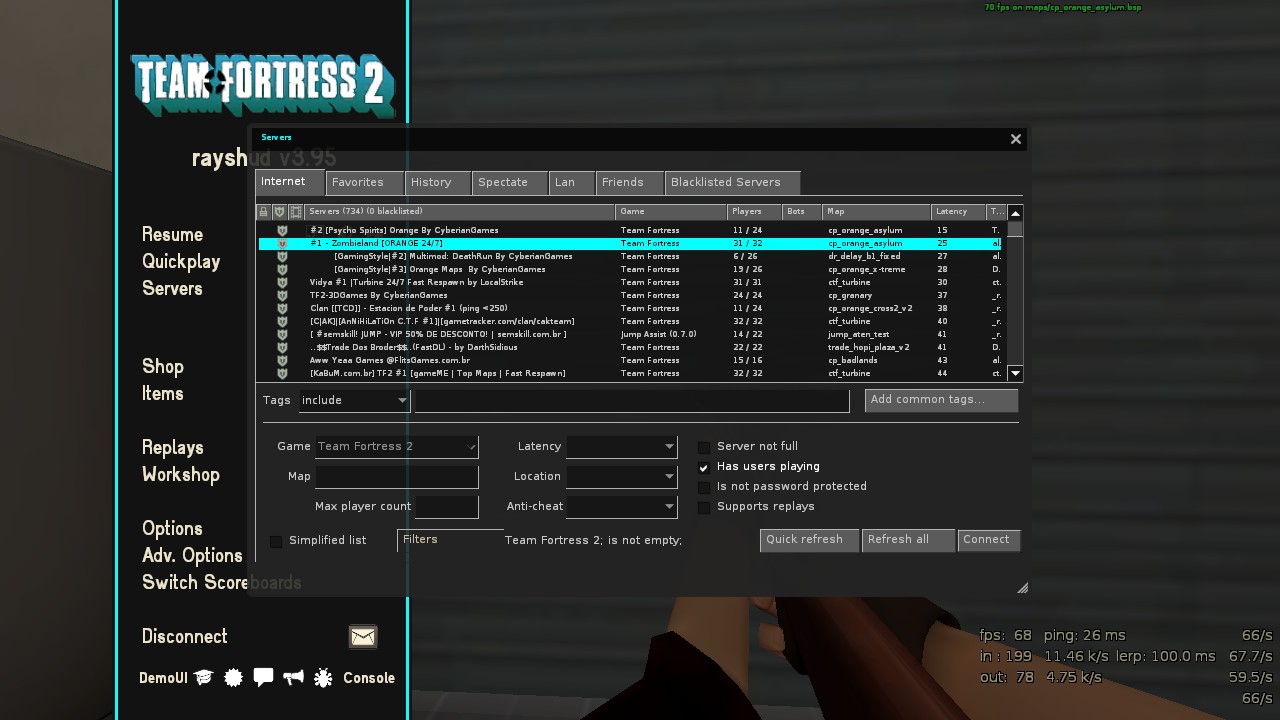Open the speech bubble icon in main menu
This screenshot has height=720, width=1280.
tap(263, 678)
